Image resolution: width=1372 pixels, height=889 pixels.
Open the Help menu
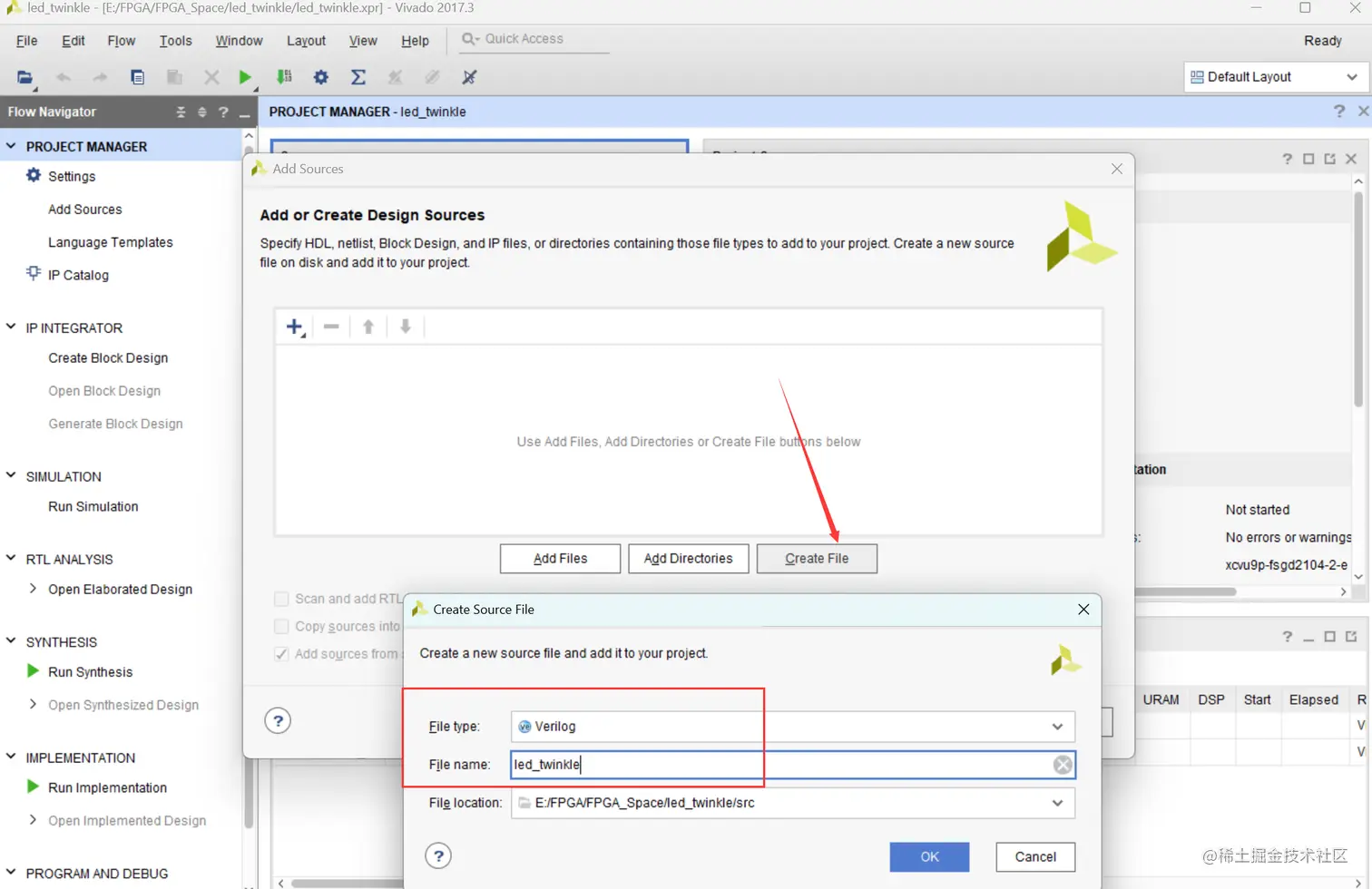[415, 41]
